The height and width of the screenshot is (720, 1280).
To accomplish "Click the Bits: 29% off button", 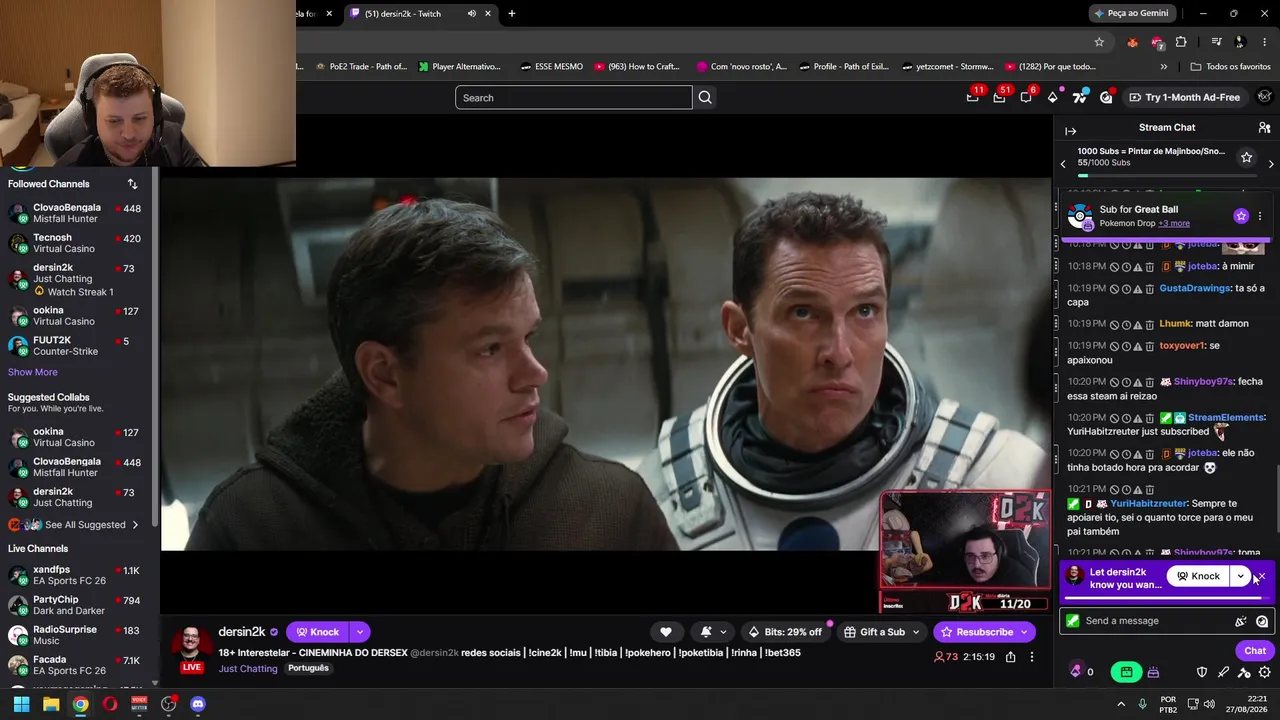I will [785, 632].
